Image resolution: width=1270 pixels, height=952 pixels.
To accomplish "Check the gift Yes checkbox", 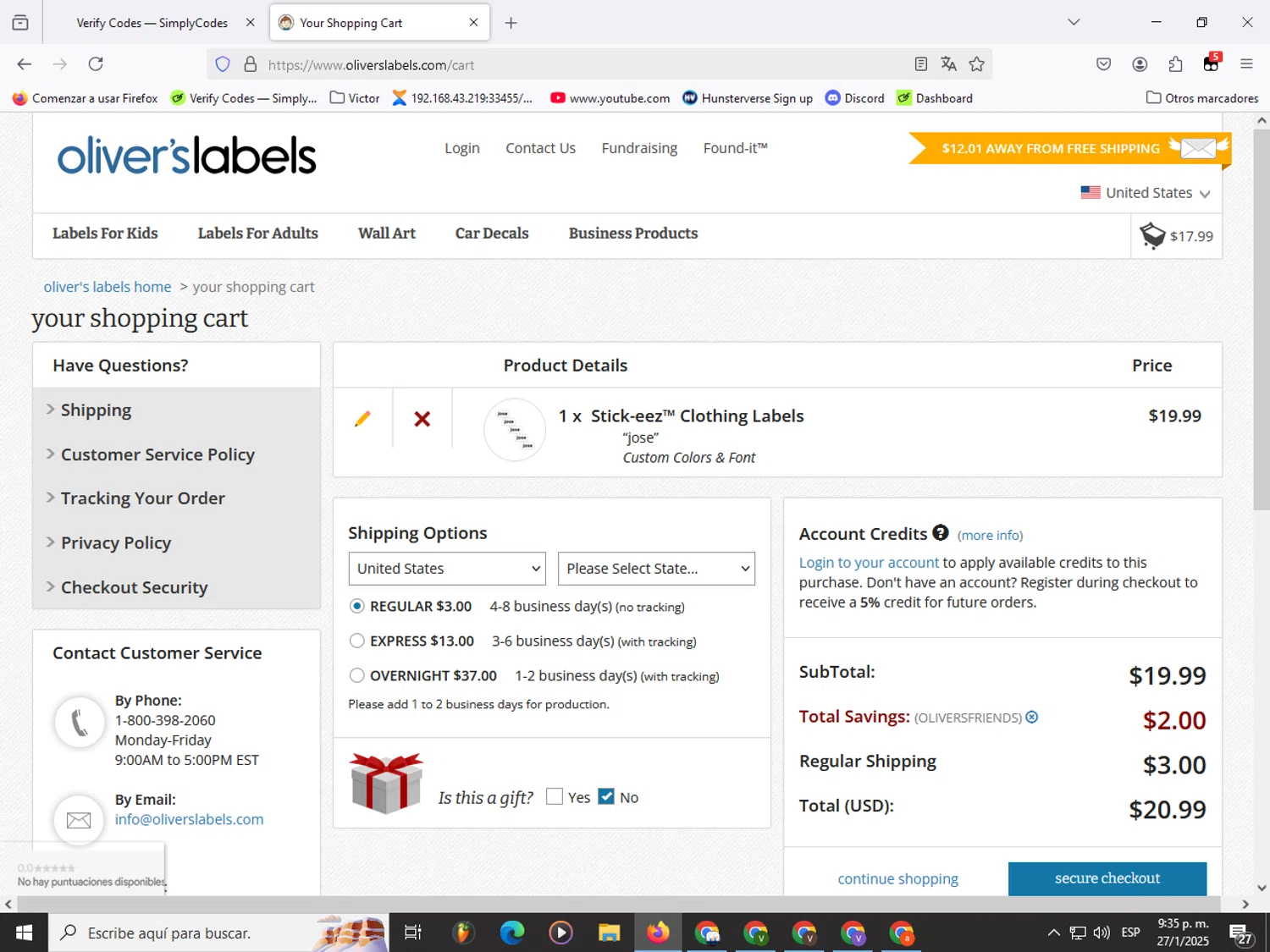I will tap(555, 796).
